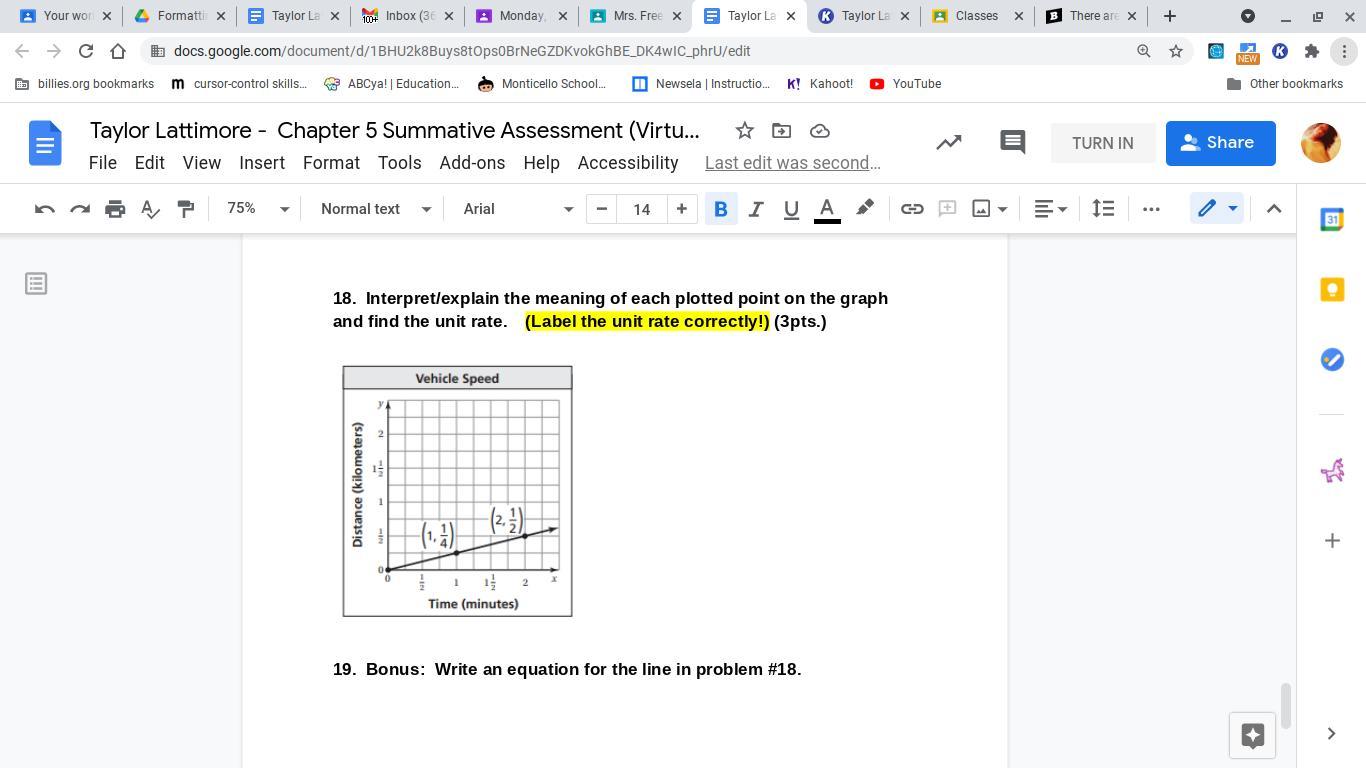The image size is (1366, 768).
Task: Open Google Calendar in the side panel
Action: pyautogui.click(x=1332, y=220)
